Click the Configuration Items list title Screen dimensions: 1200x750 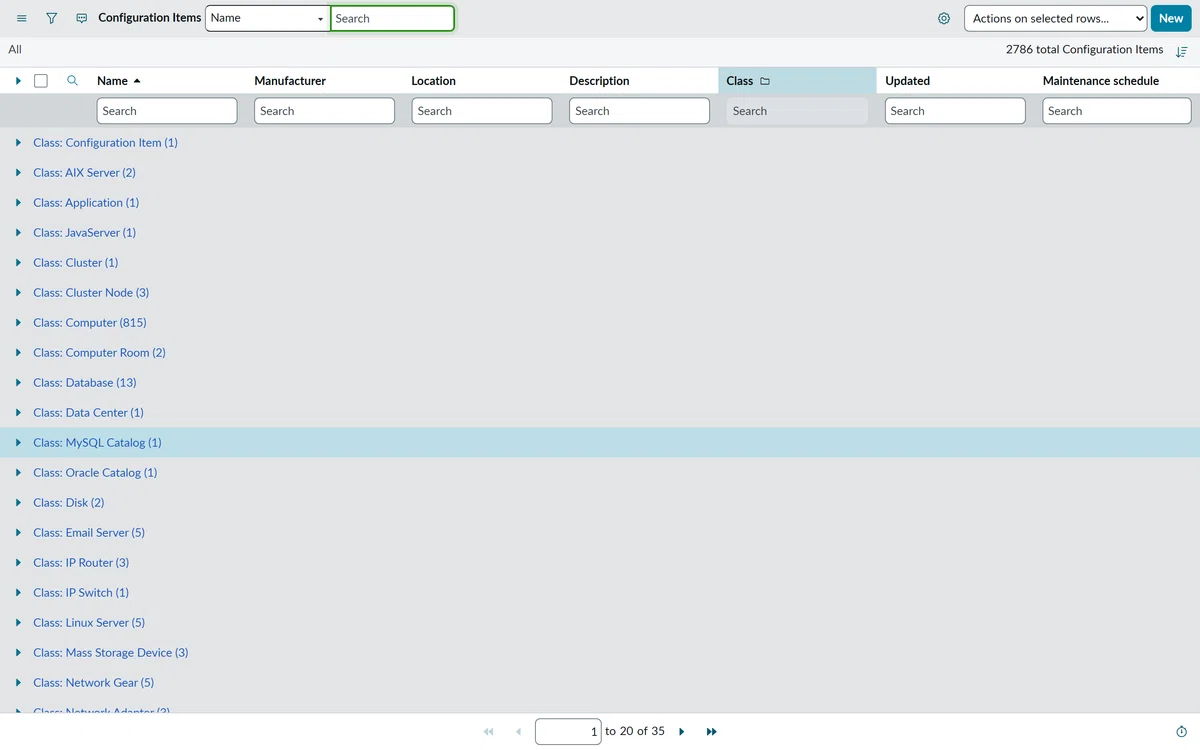pos(150,18)
